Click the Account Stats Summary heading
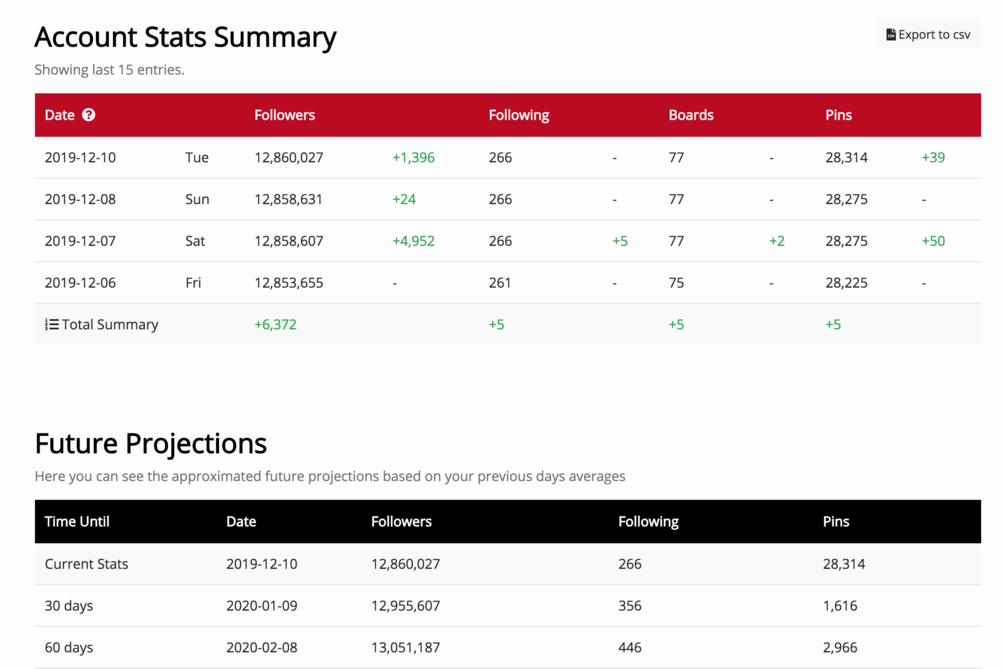The height and width of the screenshot is (669, 1005). tap(185, 37)
